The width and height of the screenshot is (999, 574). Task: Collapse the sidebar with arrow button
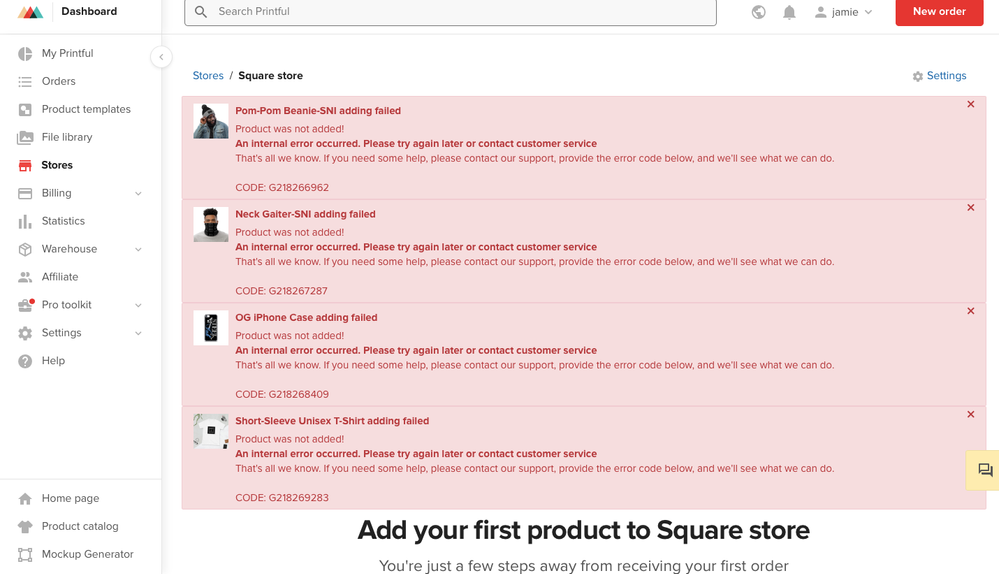pyautogui.click(x=161, y=57)
